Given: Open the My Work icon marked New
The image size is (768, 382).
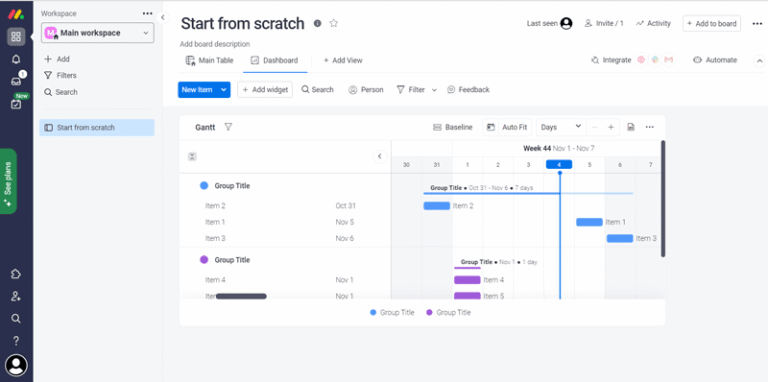Looking at the screenshot, I should [16, 103].
